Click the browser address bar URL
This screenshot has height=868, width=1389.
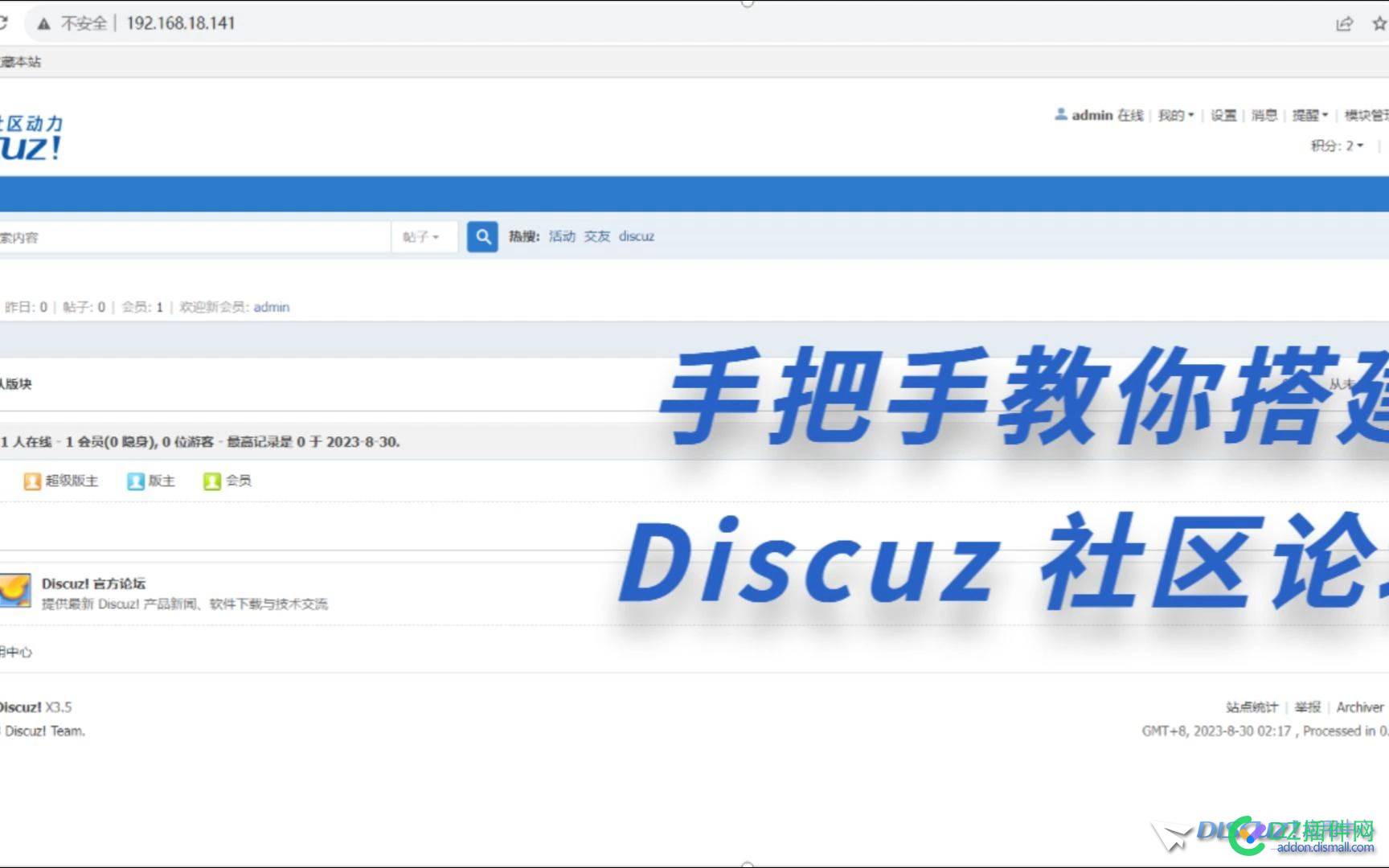[x=181, y=23]
